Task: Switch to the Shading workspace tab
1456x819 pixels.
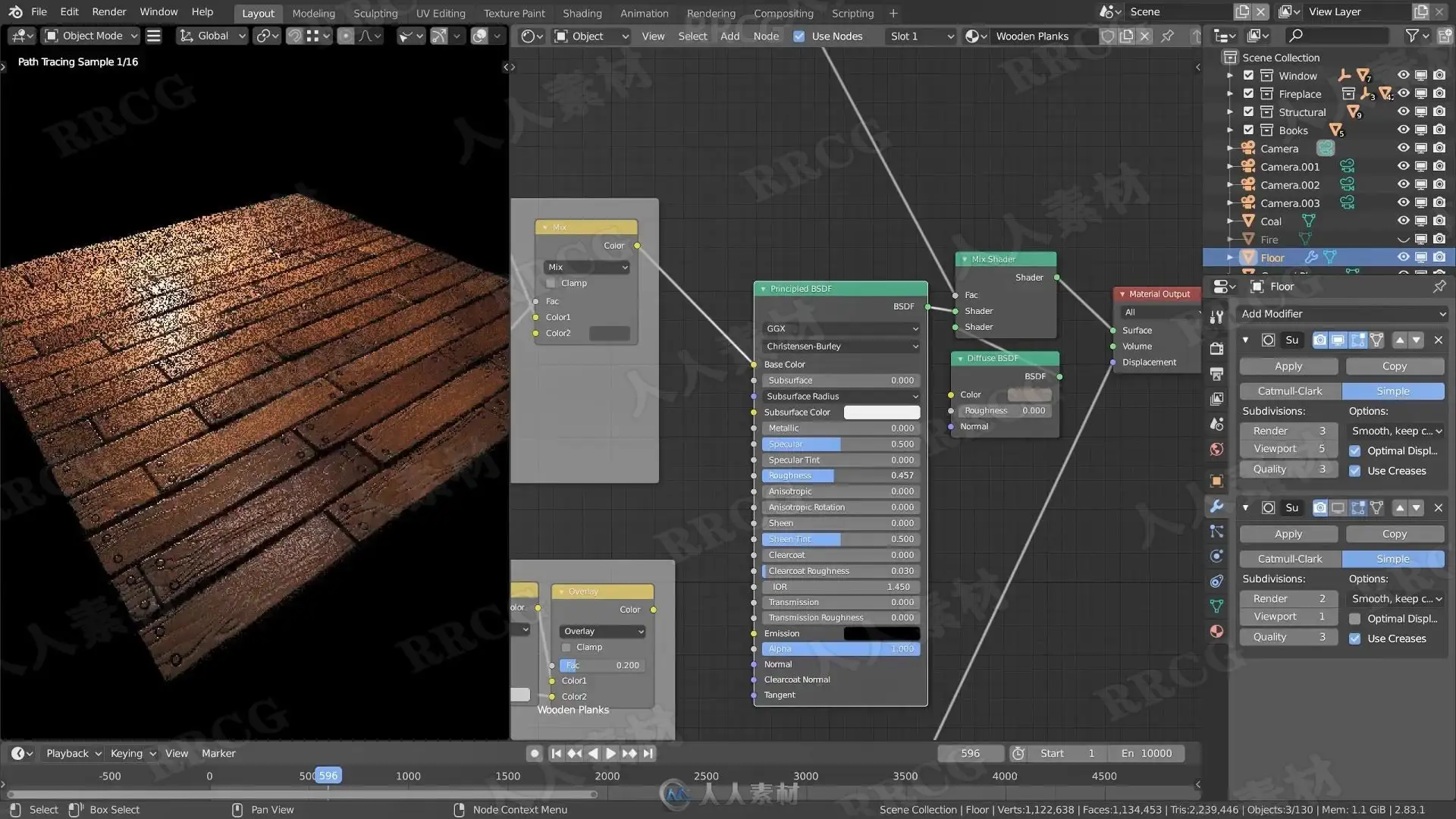Action: [x=582, y=13]
